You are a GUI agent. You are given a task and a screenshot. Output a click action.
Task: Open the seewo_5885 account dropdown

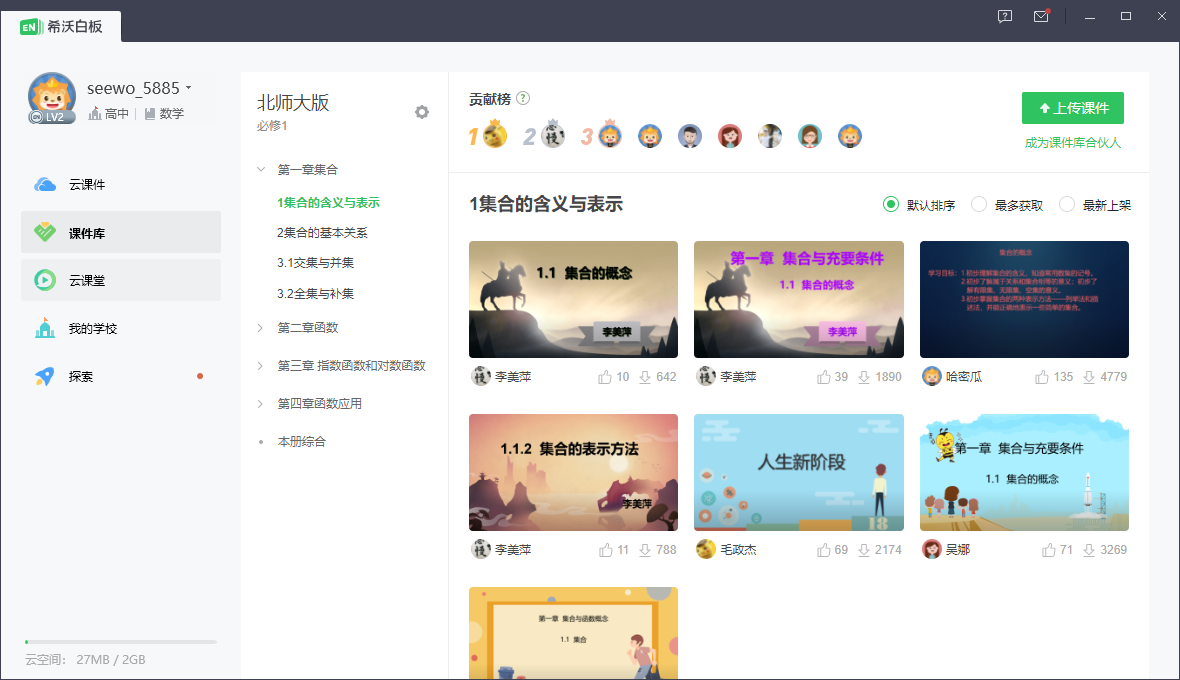(x=135, y=88)
